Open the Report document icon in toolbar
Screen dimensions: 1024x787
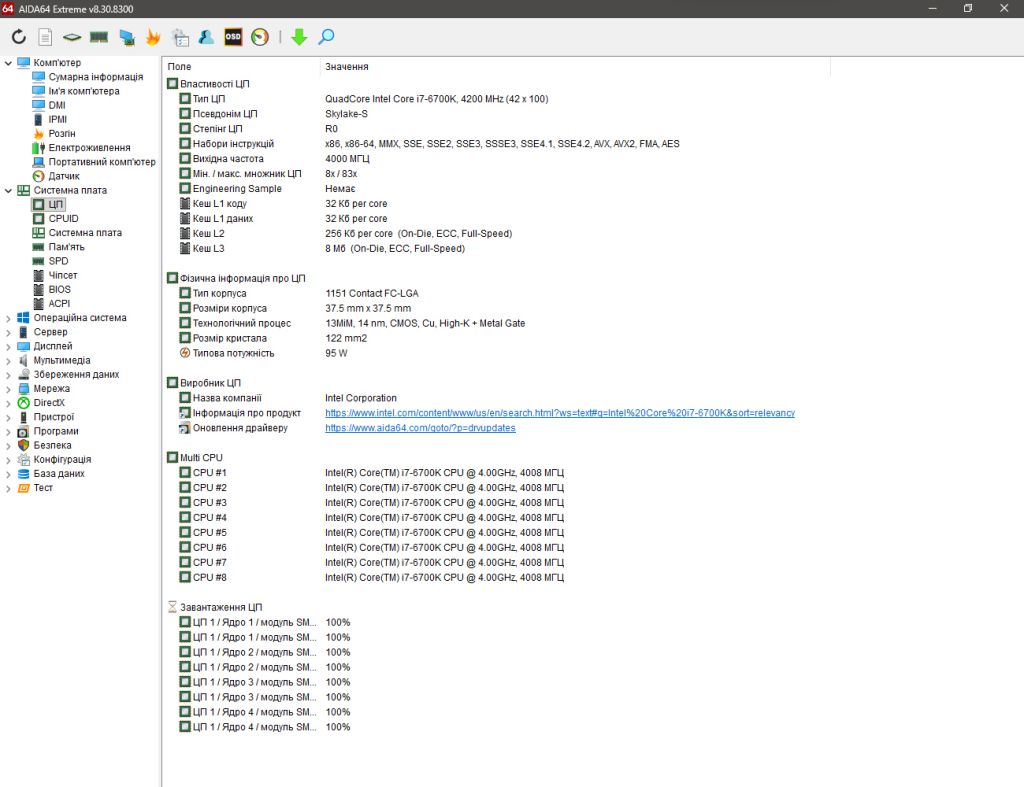[45, 37]
